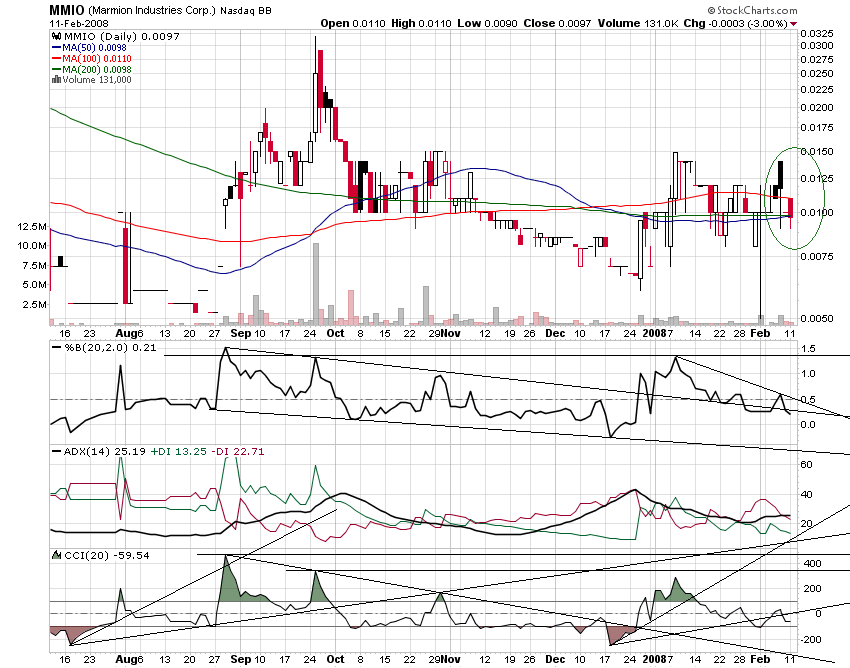Click the largest late-September volume bar

click(x=316, y=284)
